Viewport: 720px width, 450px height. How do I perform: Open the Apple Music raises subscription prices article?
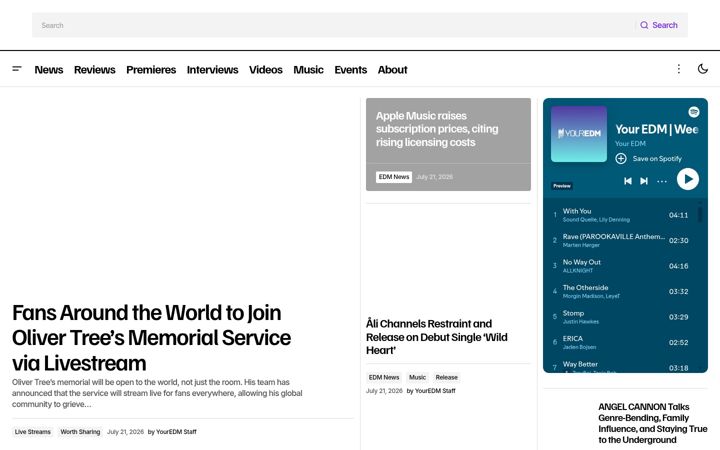pos(437,129)
